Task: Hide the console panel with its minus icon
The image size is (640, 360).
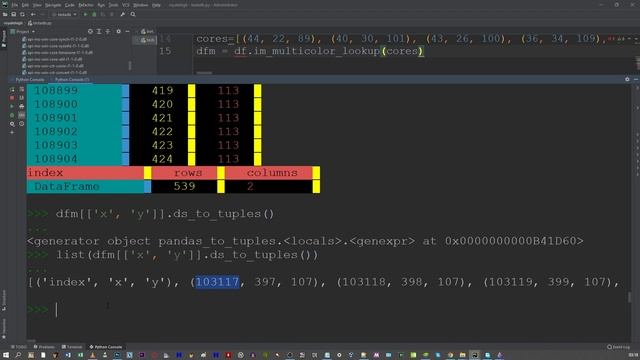Action: [x=636, y=79]
